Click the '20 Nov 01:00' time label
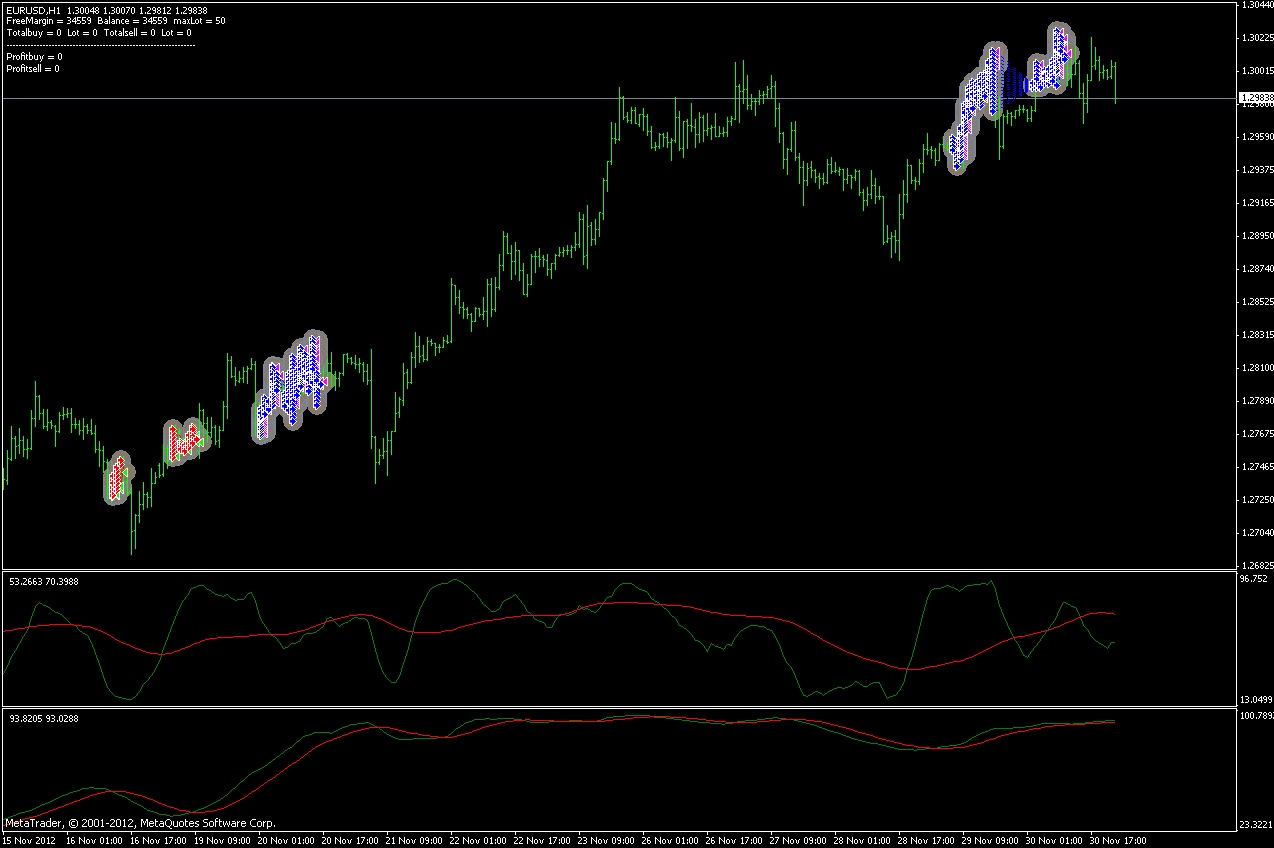Screen dimensions: 1274x848 [286, 841]
